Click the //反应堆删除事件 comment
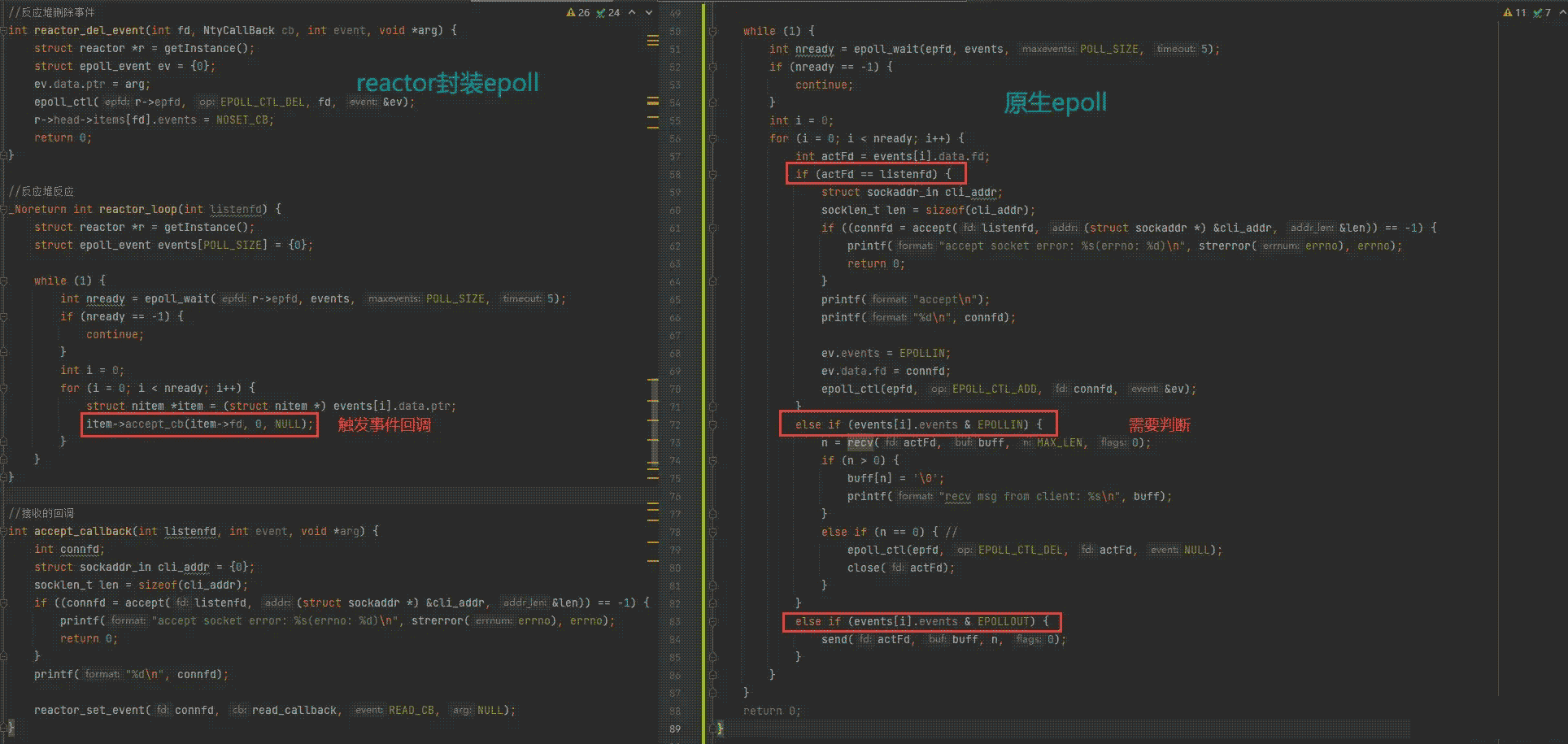 (x=51, y=12)
